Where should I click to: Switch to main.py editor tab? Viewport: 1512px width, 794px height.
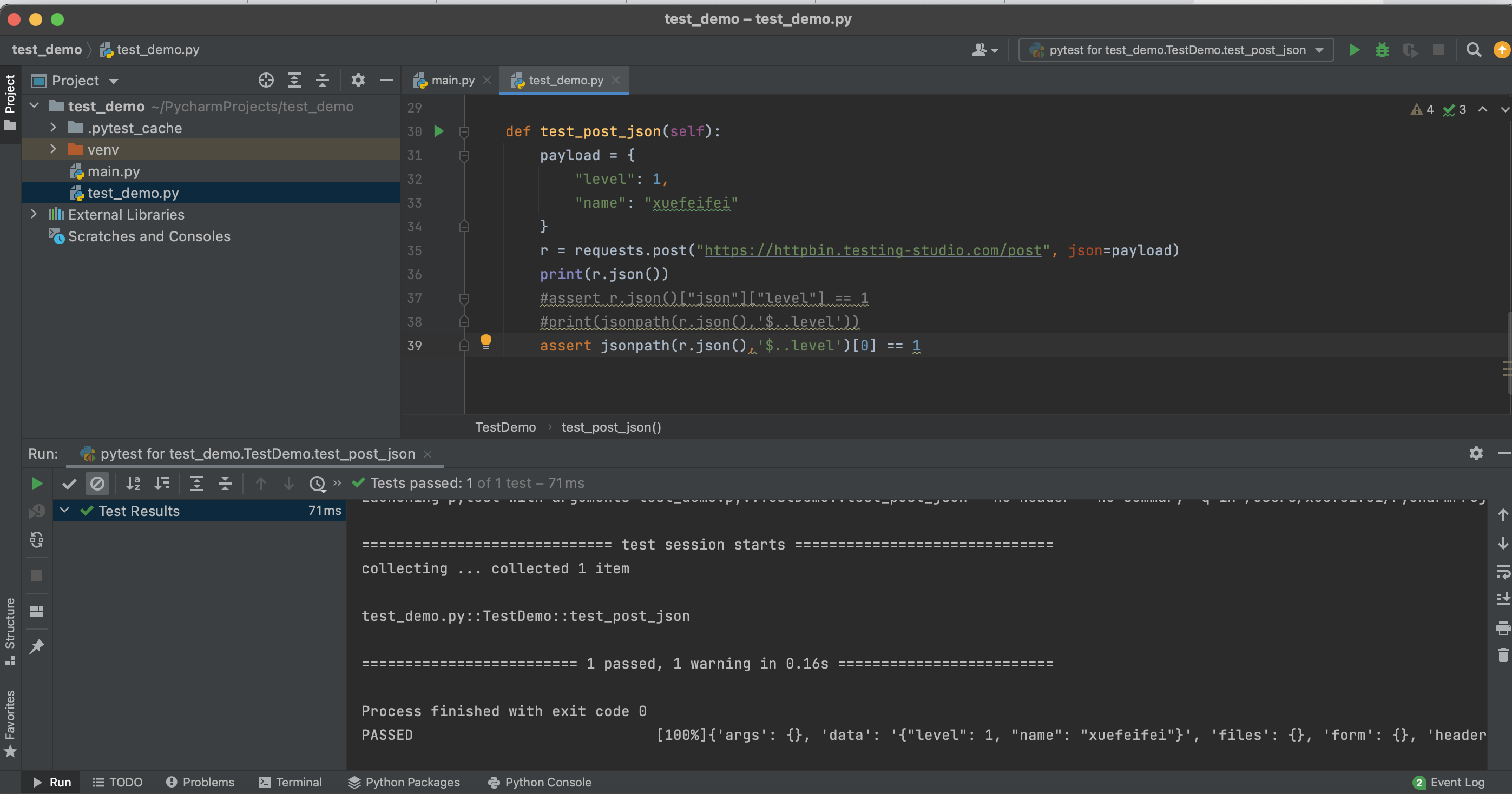point(452,81)
